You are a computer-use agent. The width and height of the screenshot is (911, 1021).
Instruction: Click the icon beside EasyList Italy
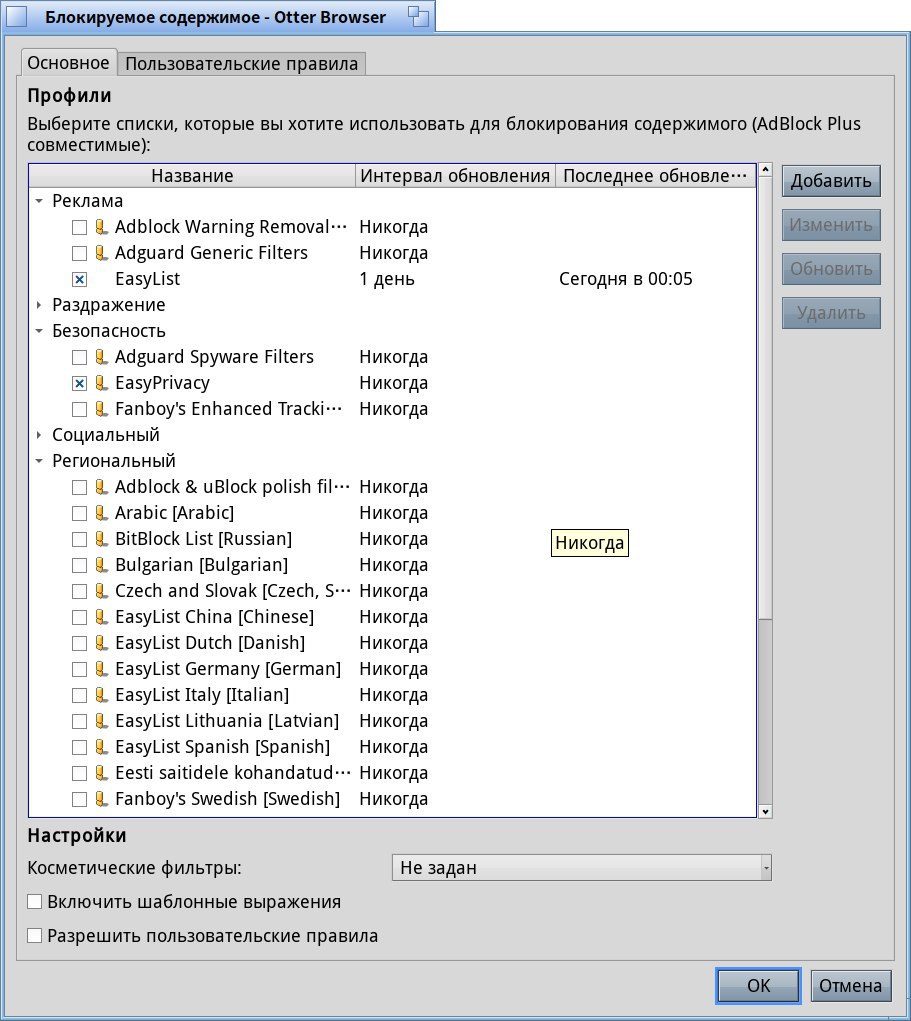coord(101,695)
